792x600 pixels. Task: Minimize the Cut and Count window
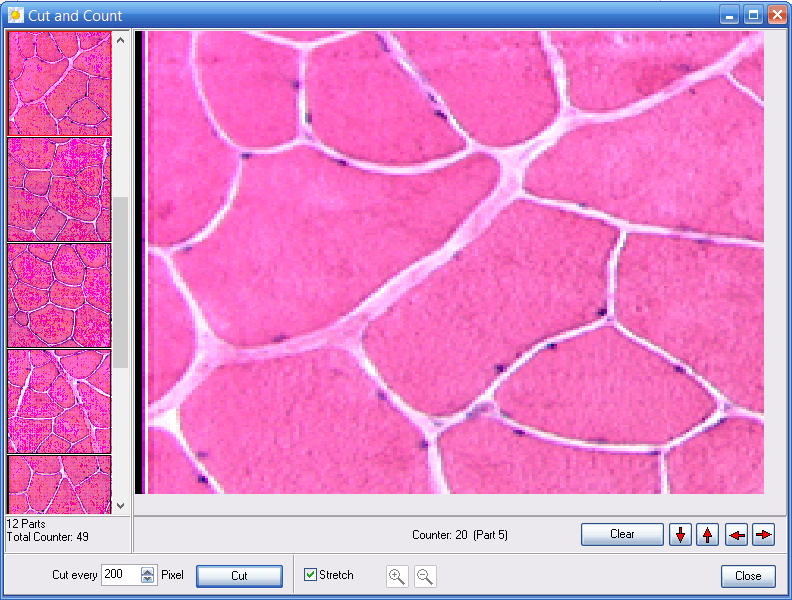coord(729,15)
